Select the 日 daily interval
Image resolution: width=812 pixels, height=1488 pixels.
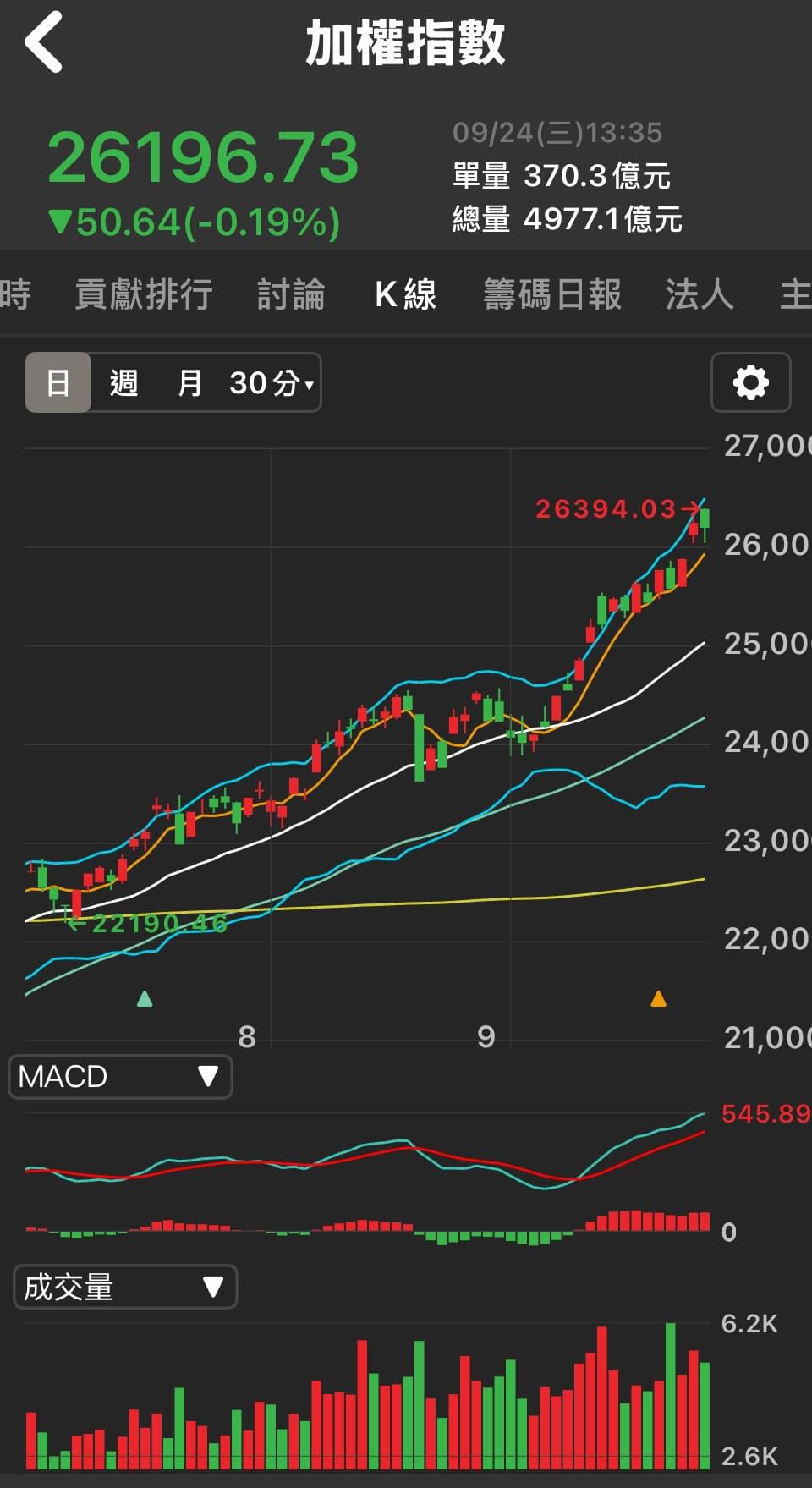pyautogui.click(x=58, y=382)
